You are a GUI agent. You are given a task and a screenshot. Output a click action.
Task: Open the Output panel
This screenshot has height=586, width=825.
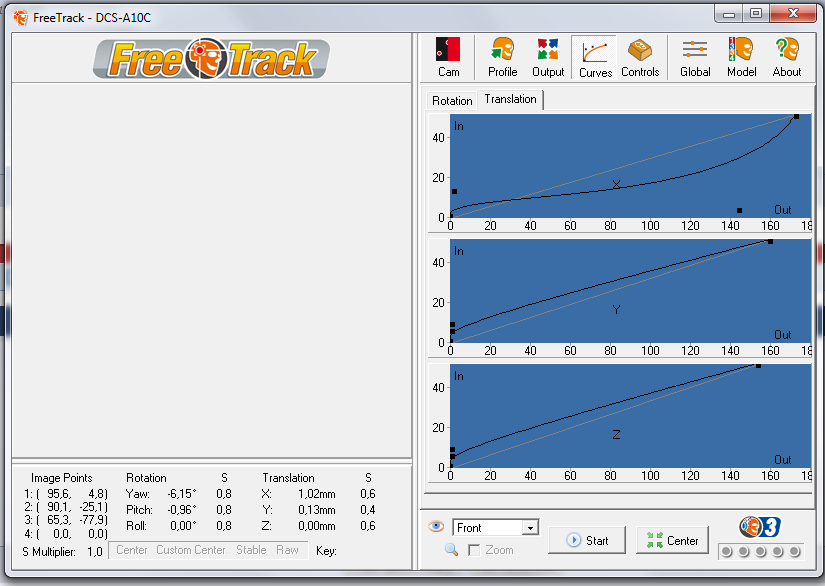548,57
